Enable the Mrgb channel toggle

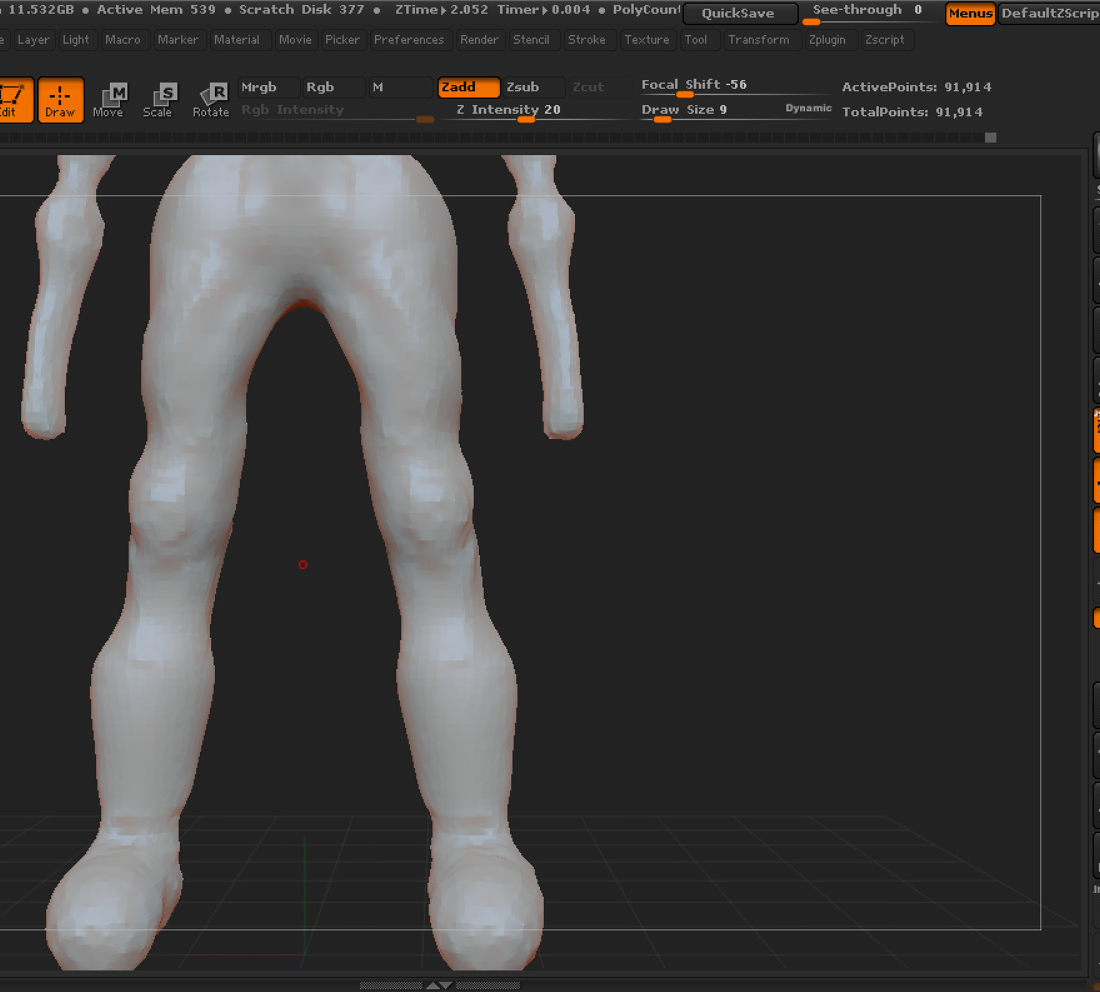pyautogui.click(x=268, y=87)
